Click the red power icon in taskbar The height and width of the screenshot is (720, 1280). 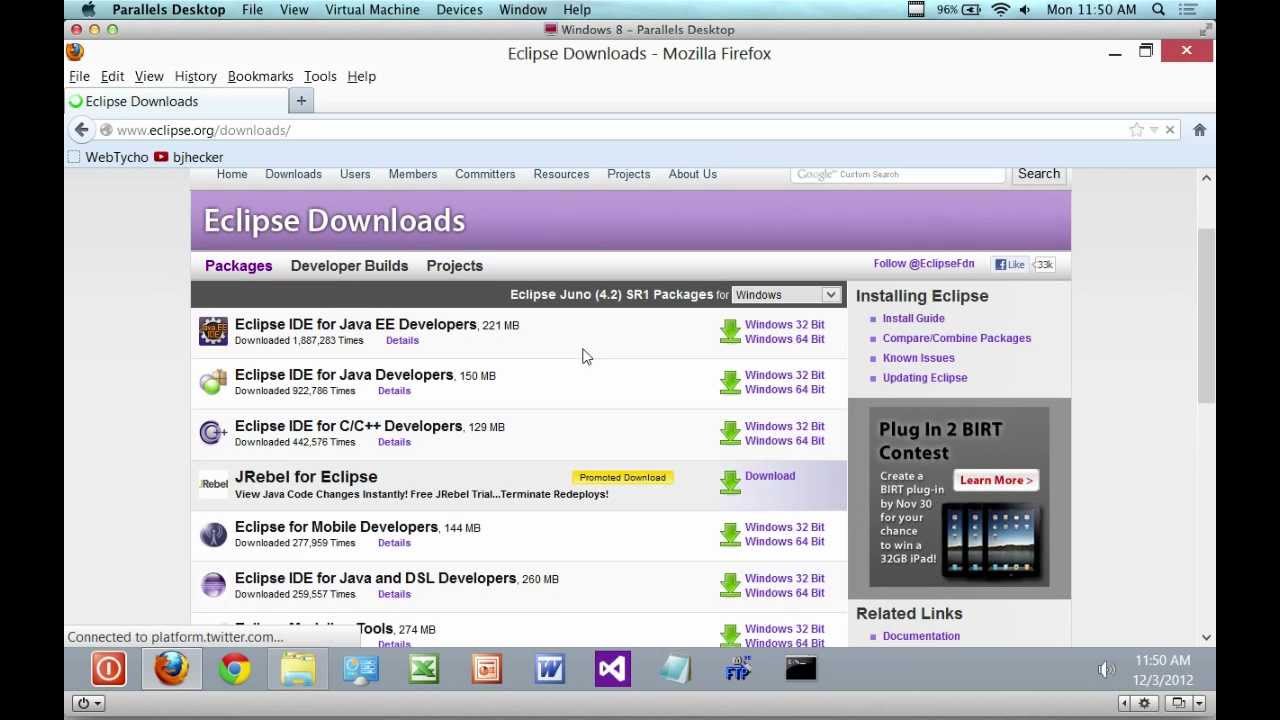click(108, 669)
